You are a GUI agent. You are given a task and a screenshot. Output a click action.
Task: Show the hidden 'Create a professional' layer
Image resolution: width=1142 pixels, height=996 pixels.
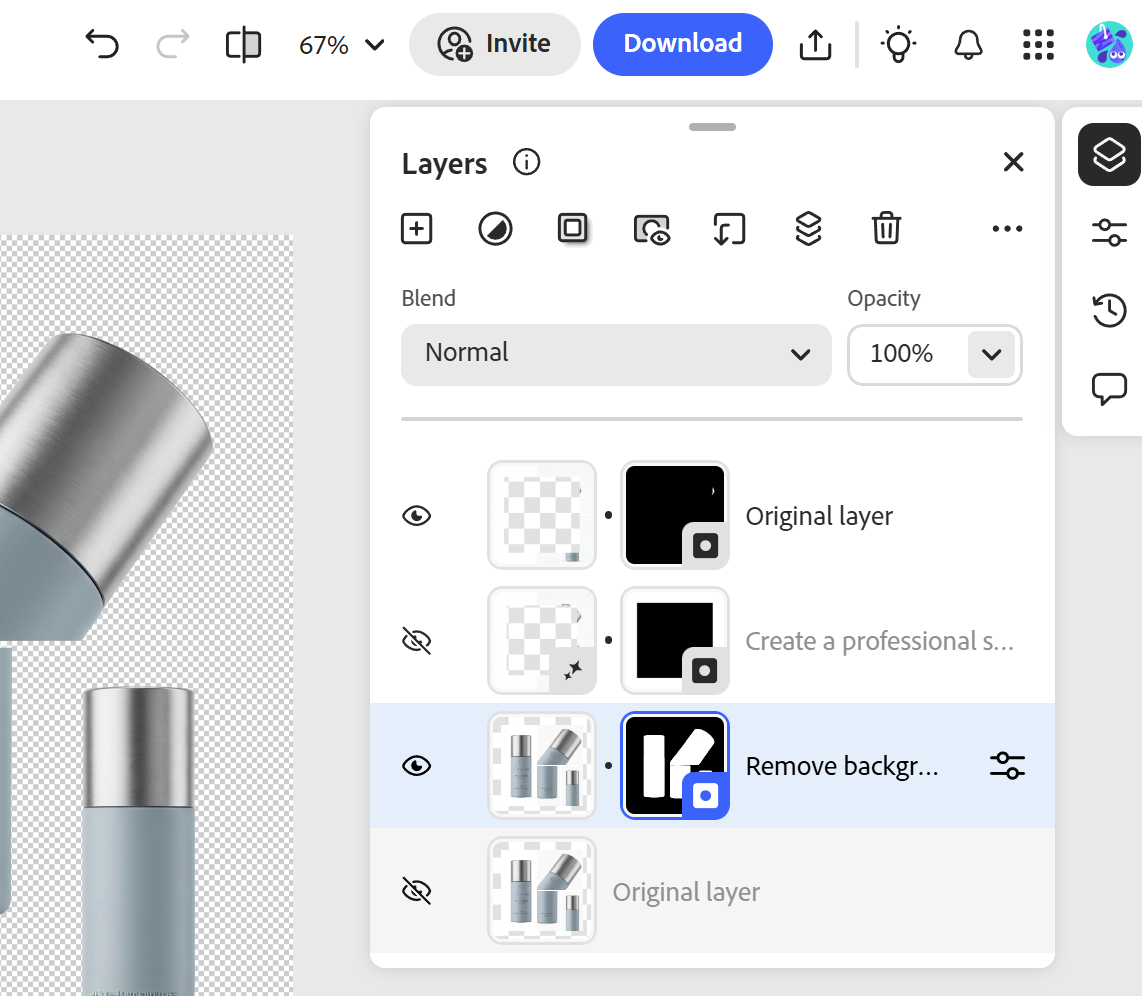click(x=416, y=641)
